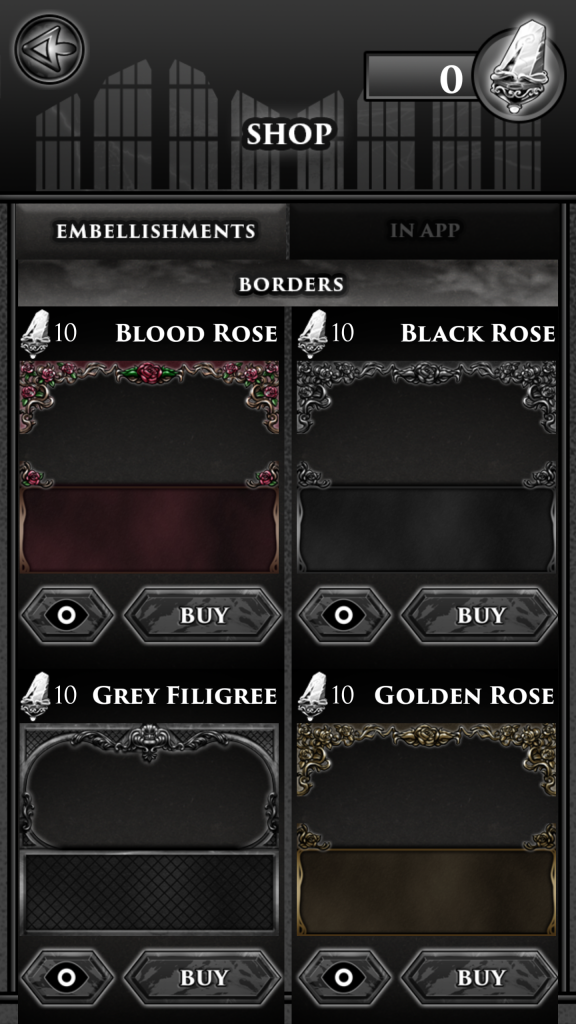Buy the Golden Rose border

pos(479,978)
